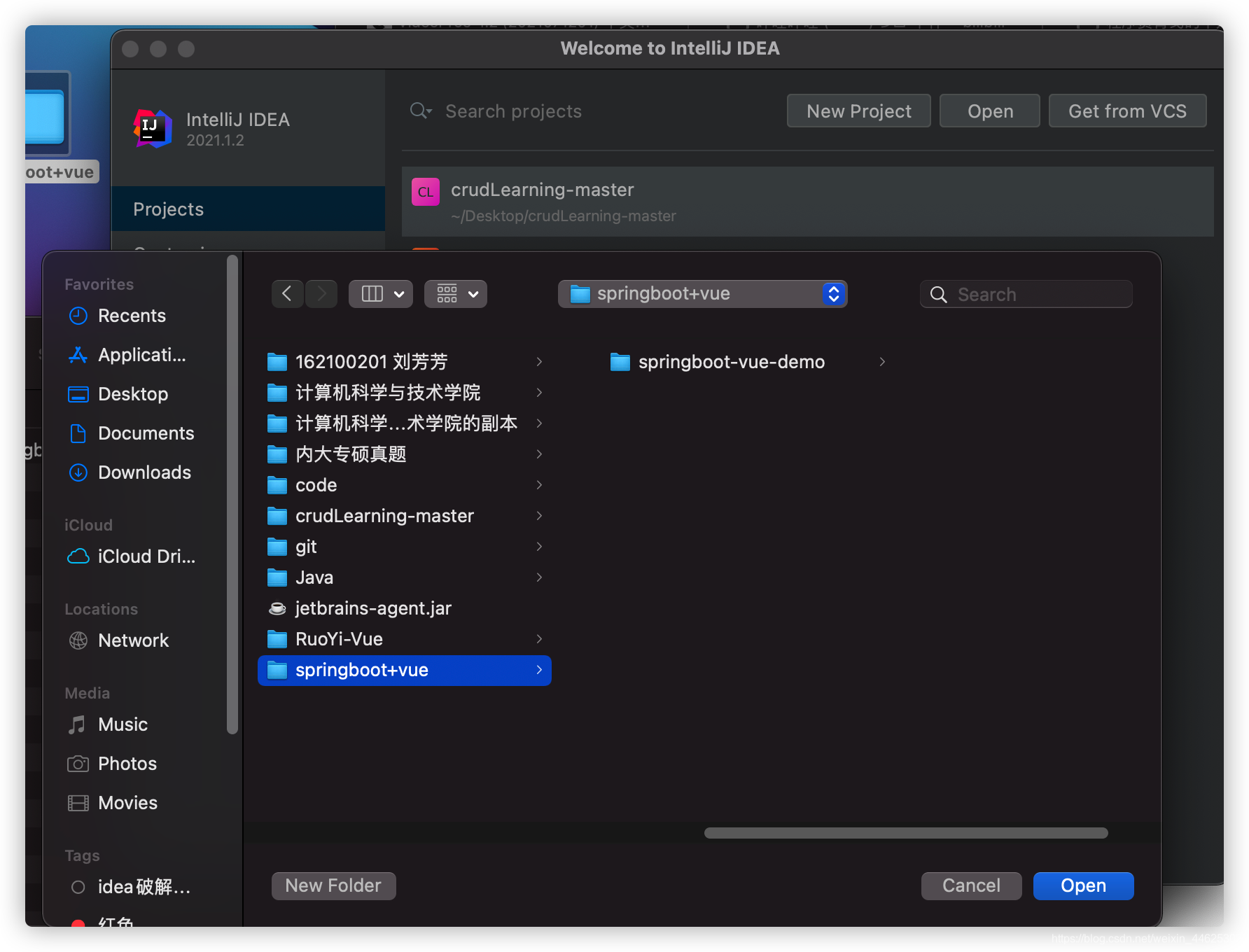Click the blue Open button in dialog
Screen dimensions: 1249x952
coord(1083,885)
